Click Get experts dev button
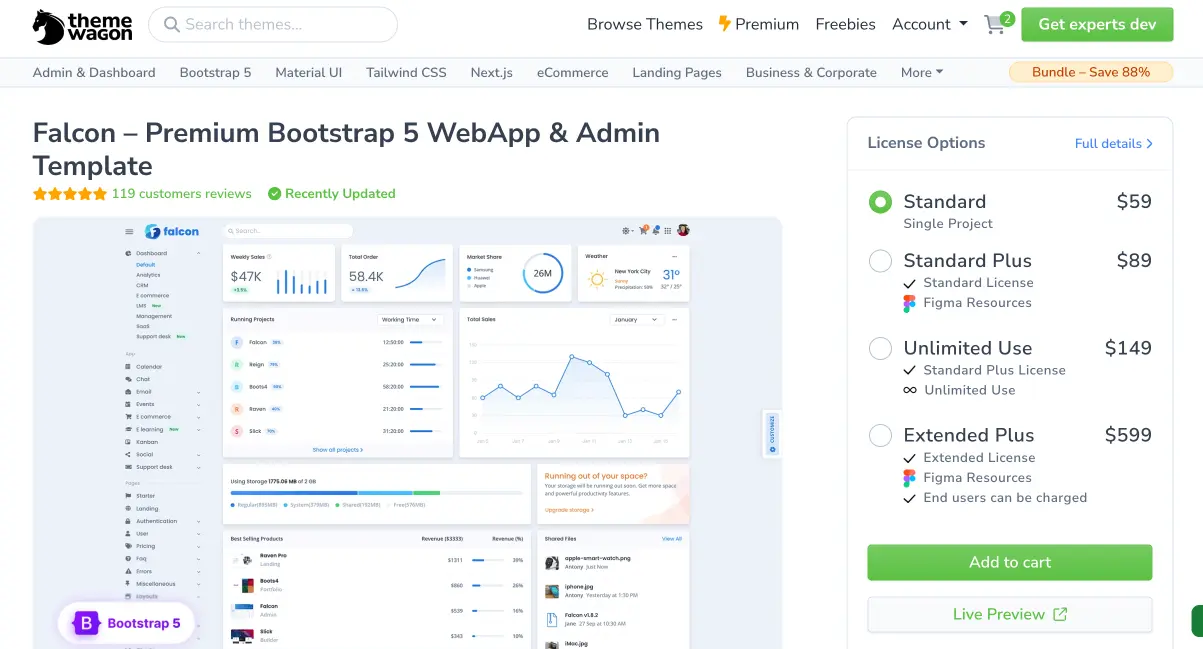 [x=1097, y=24]
